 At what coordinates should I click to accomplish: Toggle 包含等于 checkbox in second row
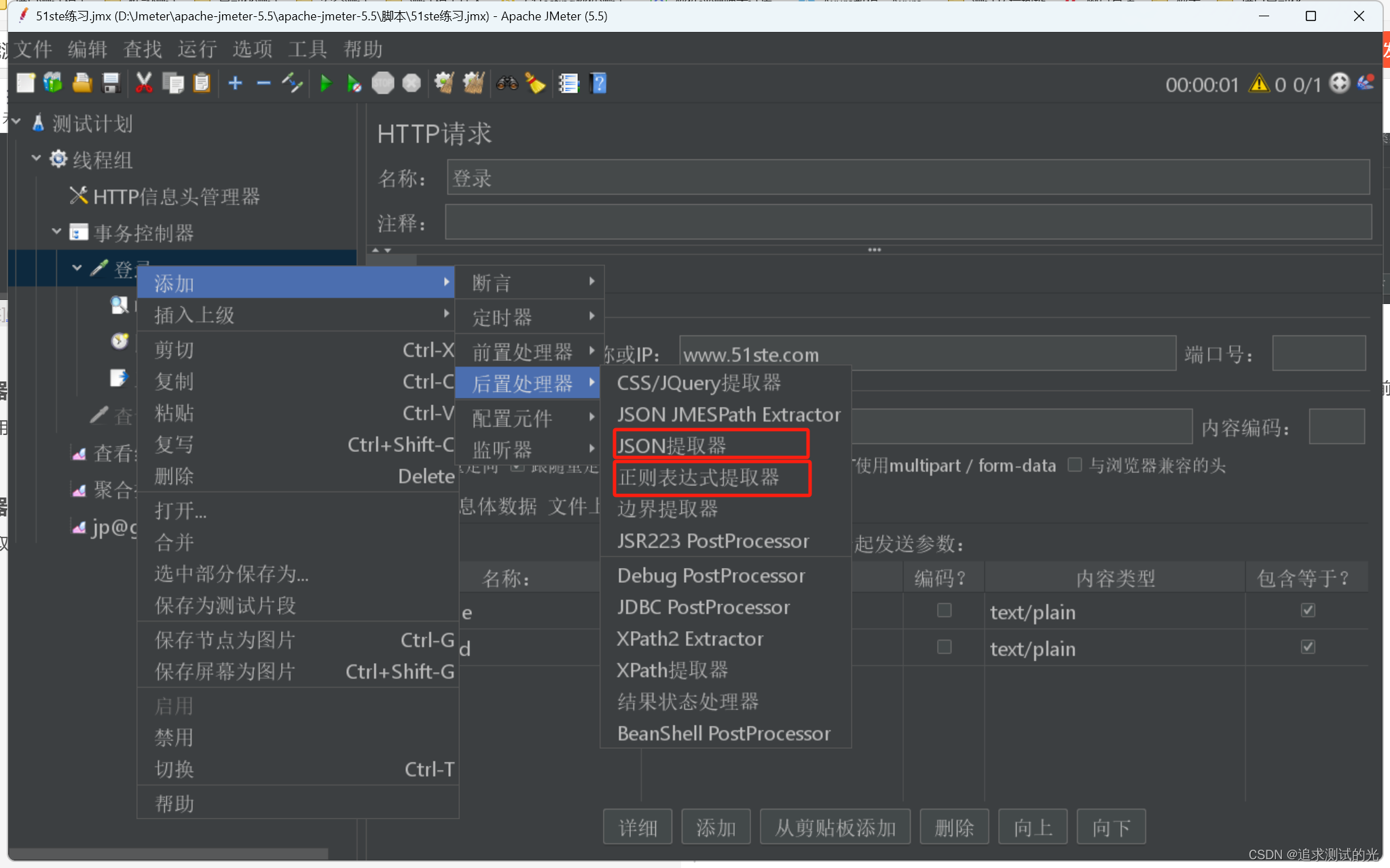pos(1308,647)
